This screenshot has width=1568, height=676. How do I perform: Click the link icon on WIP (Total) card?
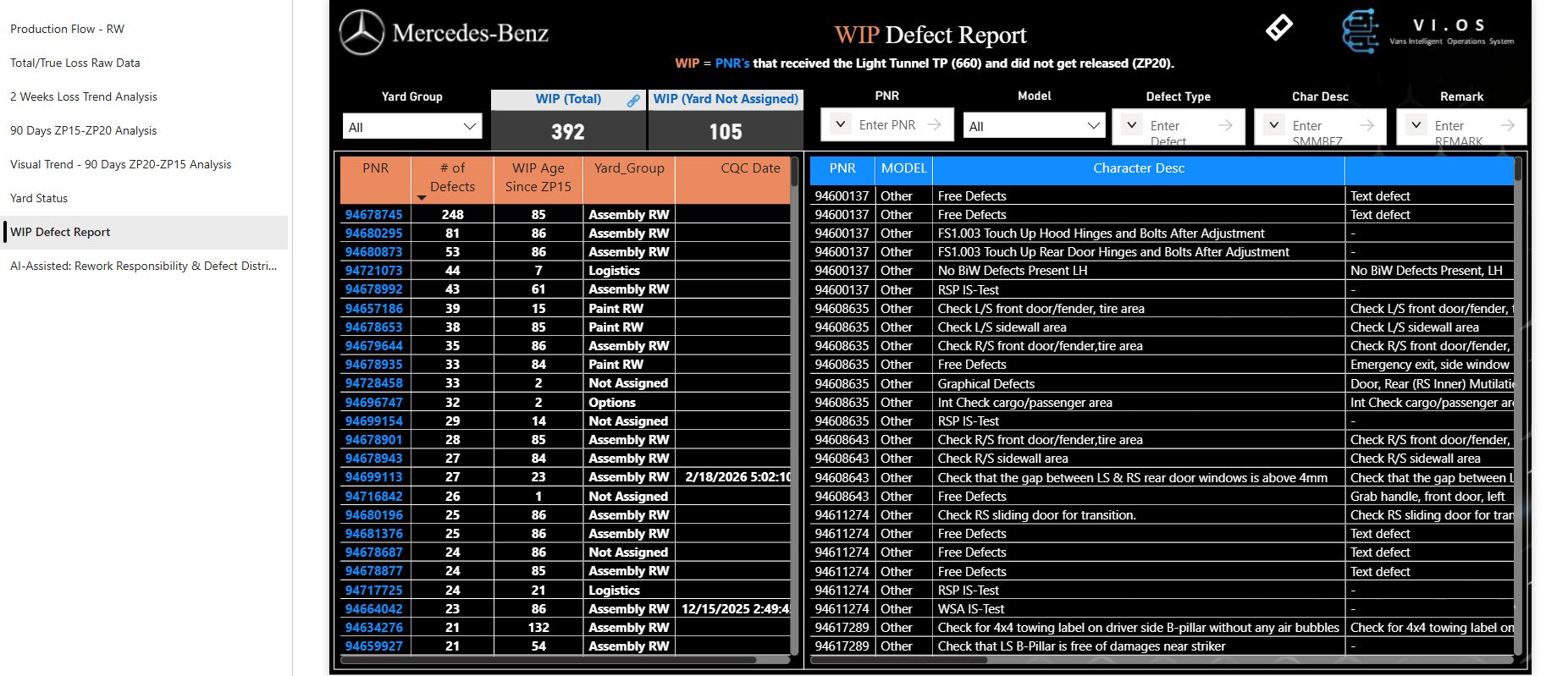pyautogui.click(x=633, y=100)
